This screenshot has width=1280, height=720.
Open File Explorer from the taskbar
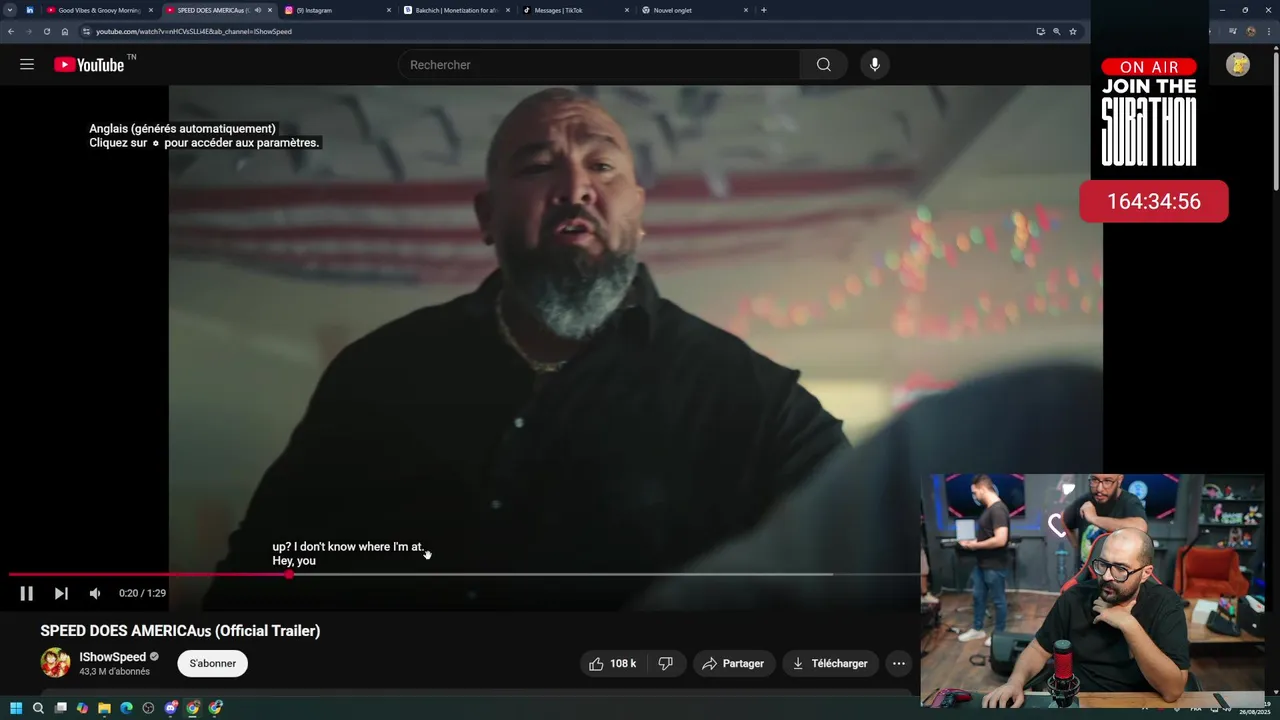coord(104,708)
